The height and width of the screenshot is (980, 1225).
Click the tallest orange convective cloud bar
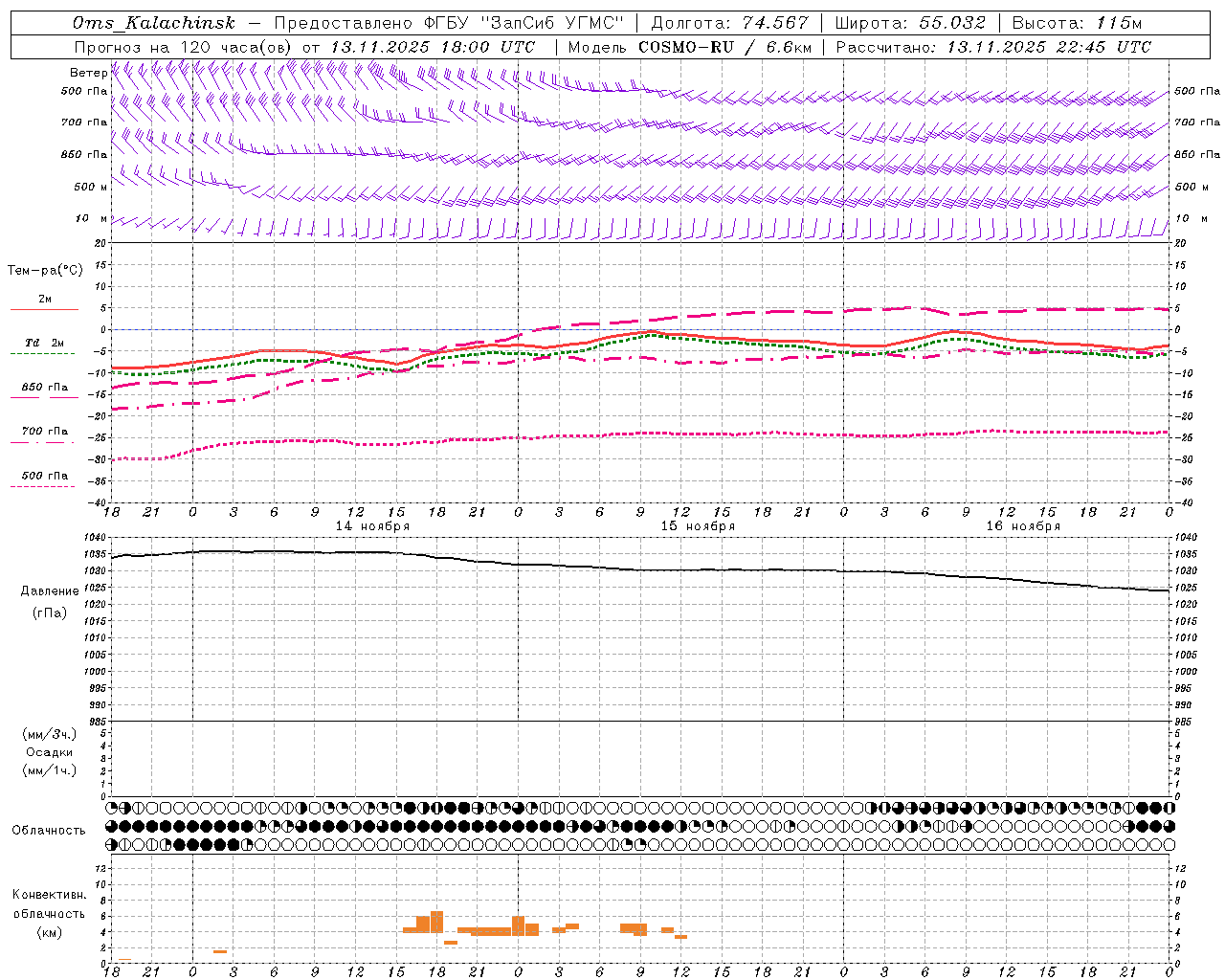point(436,923)
